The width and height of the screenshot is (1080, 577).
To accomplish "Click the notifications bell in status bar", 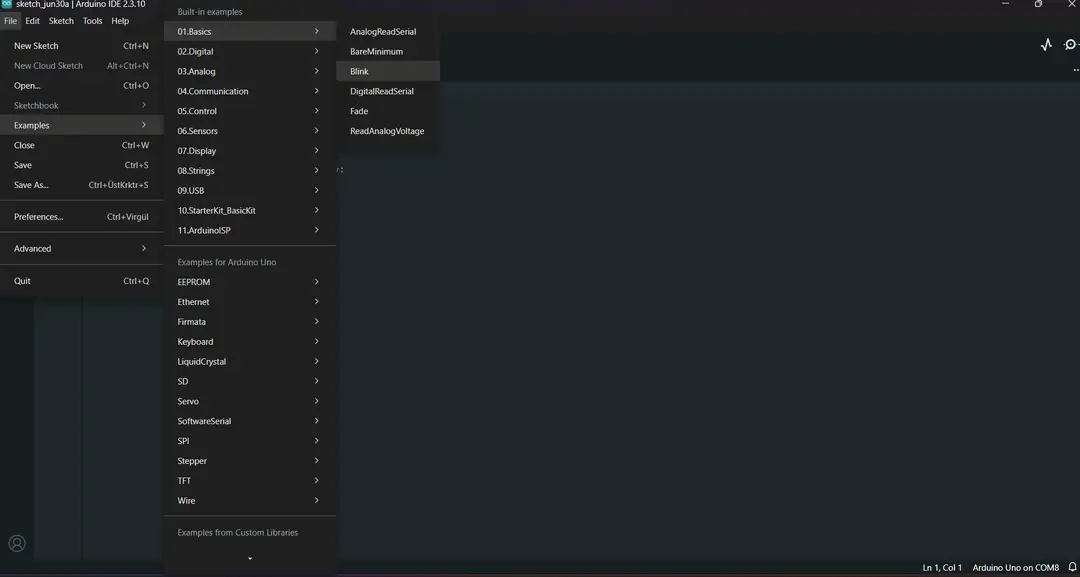I will (1072, 567).
